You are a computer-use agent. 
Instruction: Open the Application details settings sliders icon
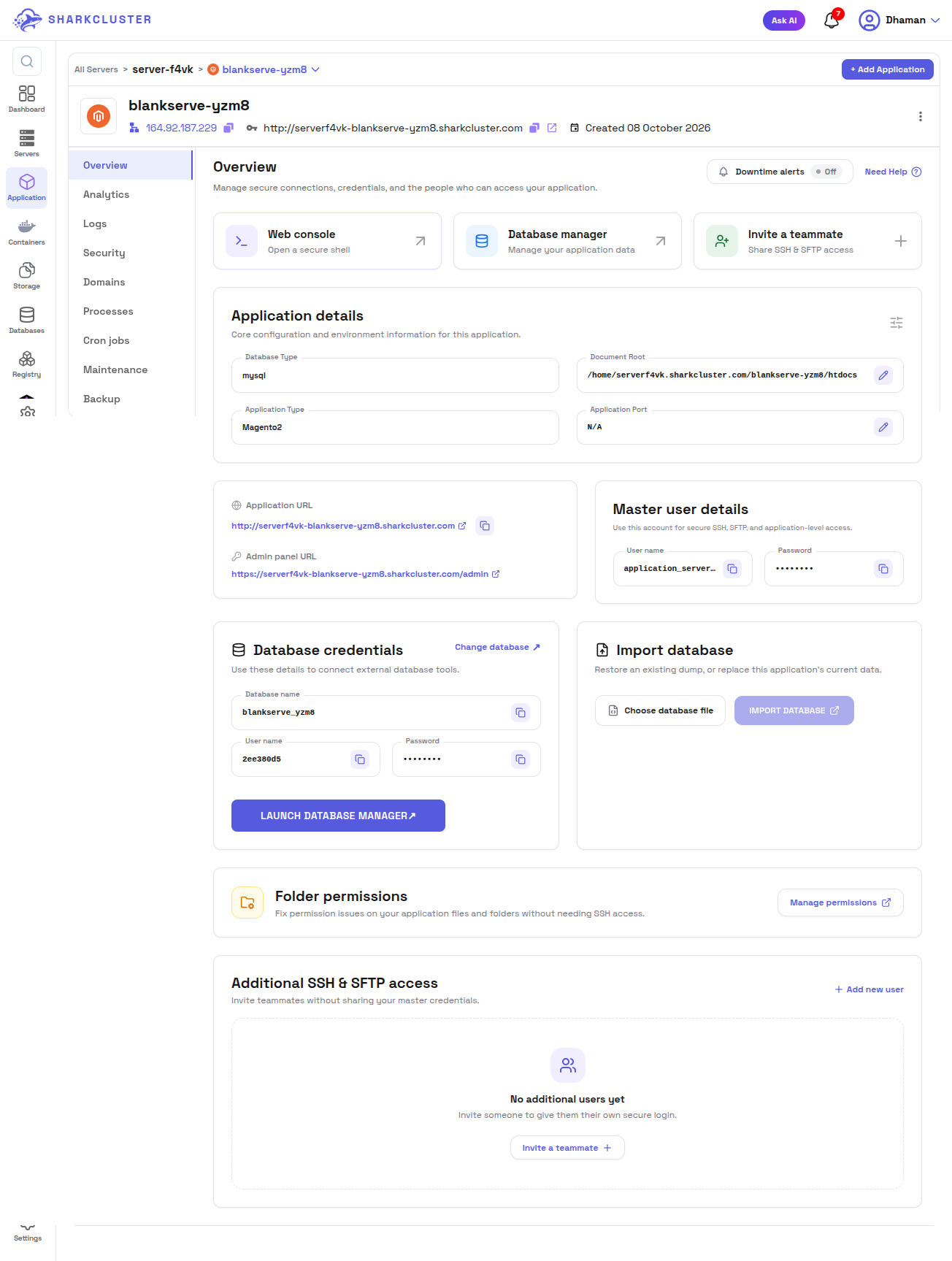coord(897,323)
